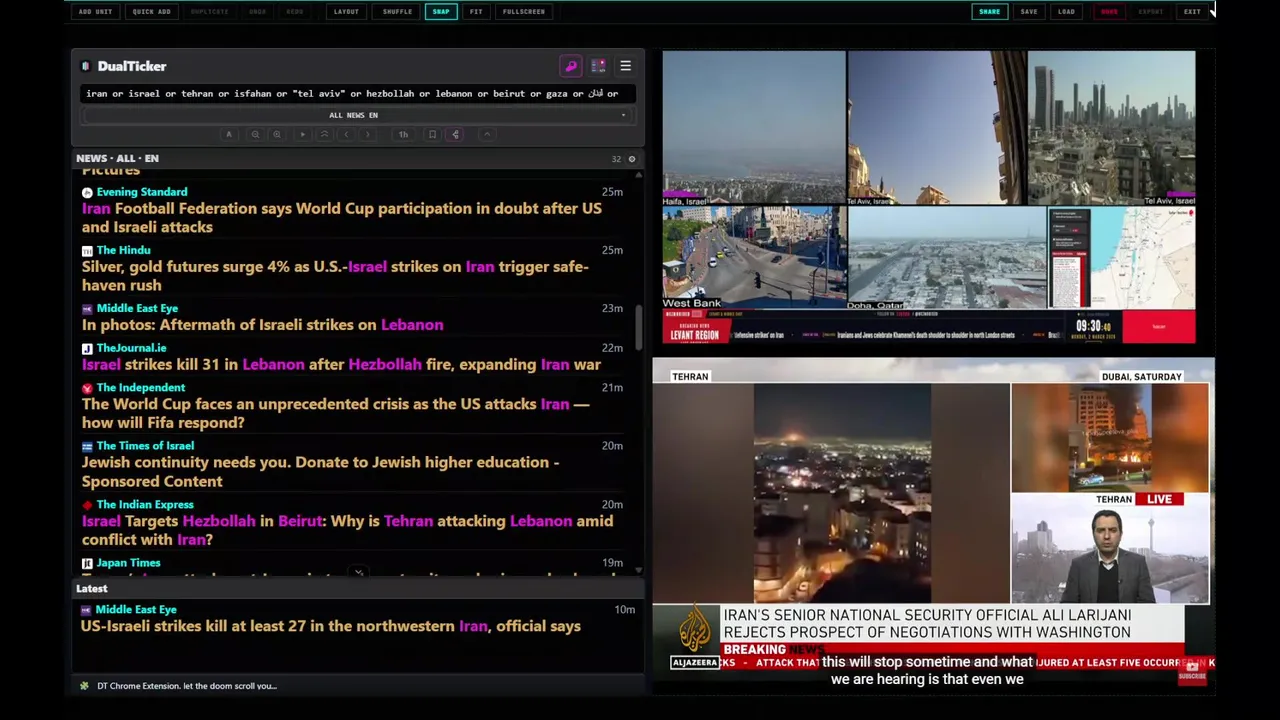This screenshot has height=720, width=1280.
Task: Click the West Bank camera feed
Action: point(754,258)
